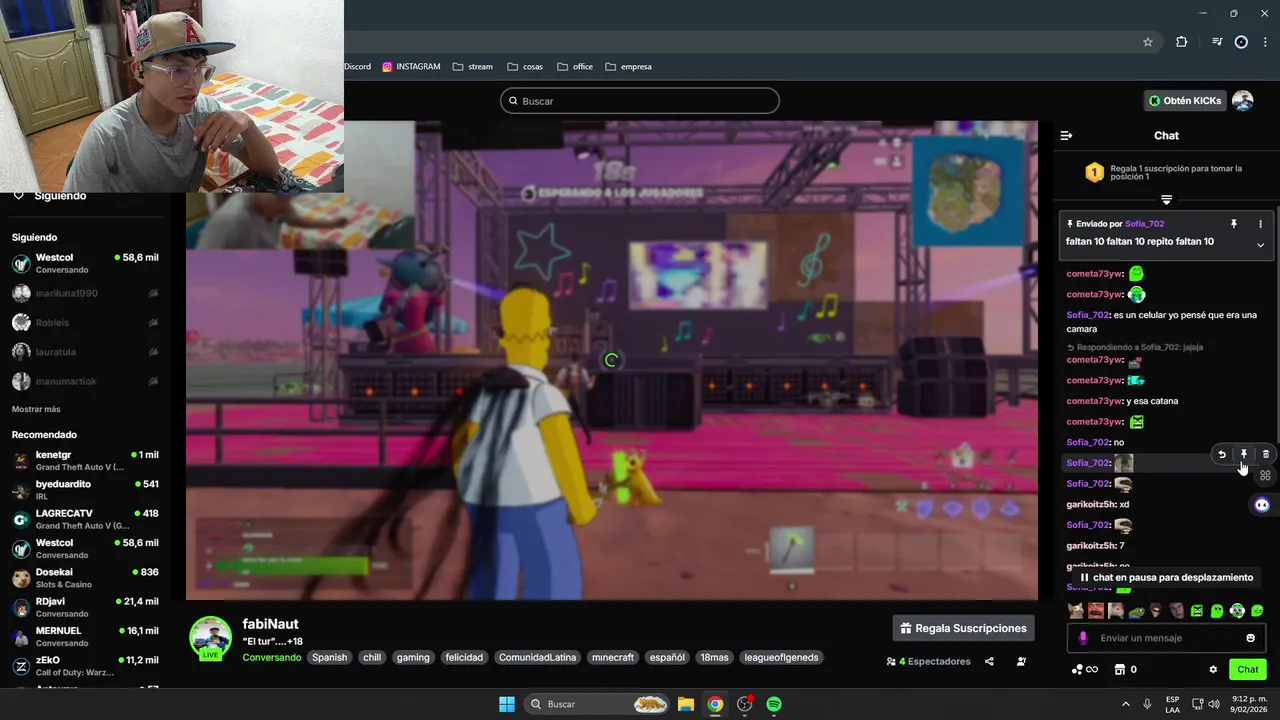Select the ComunidadLatina tag
The image size is (1280, 720).
pyautogui.click(x=538, y=658)
